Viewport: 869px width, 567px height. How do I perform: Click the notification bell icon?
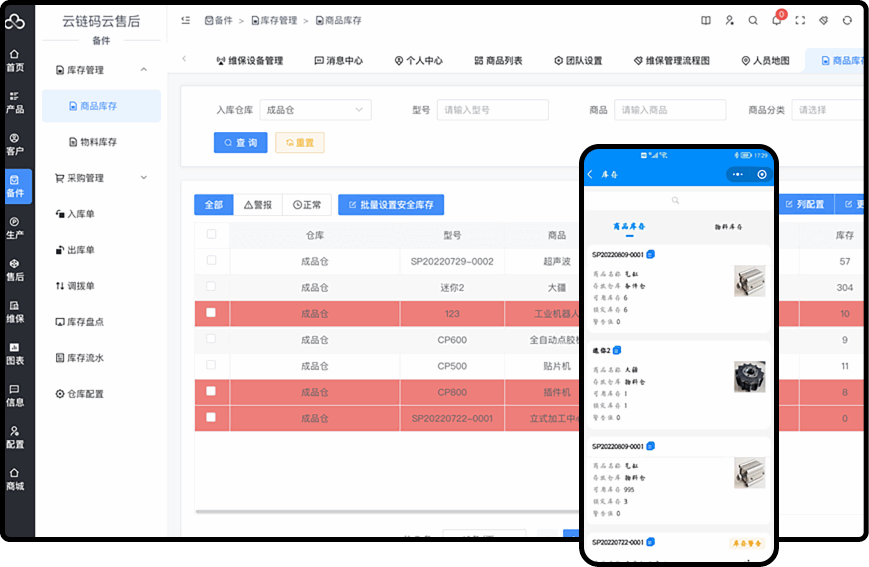tap(777, 20)
